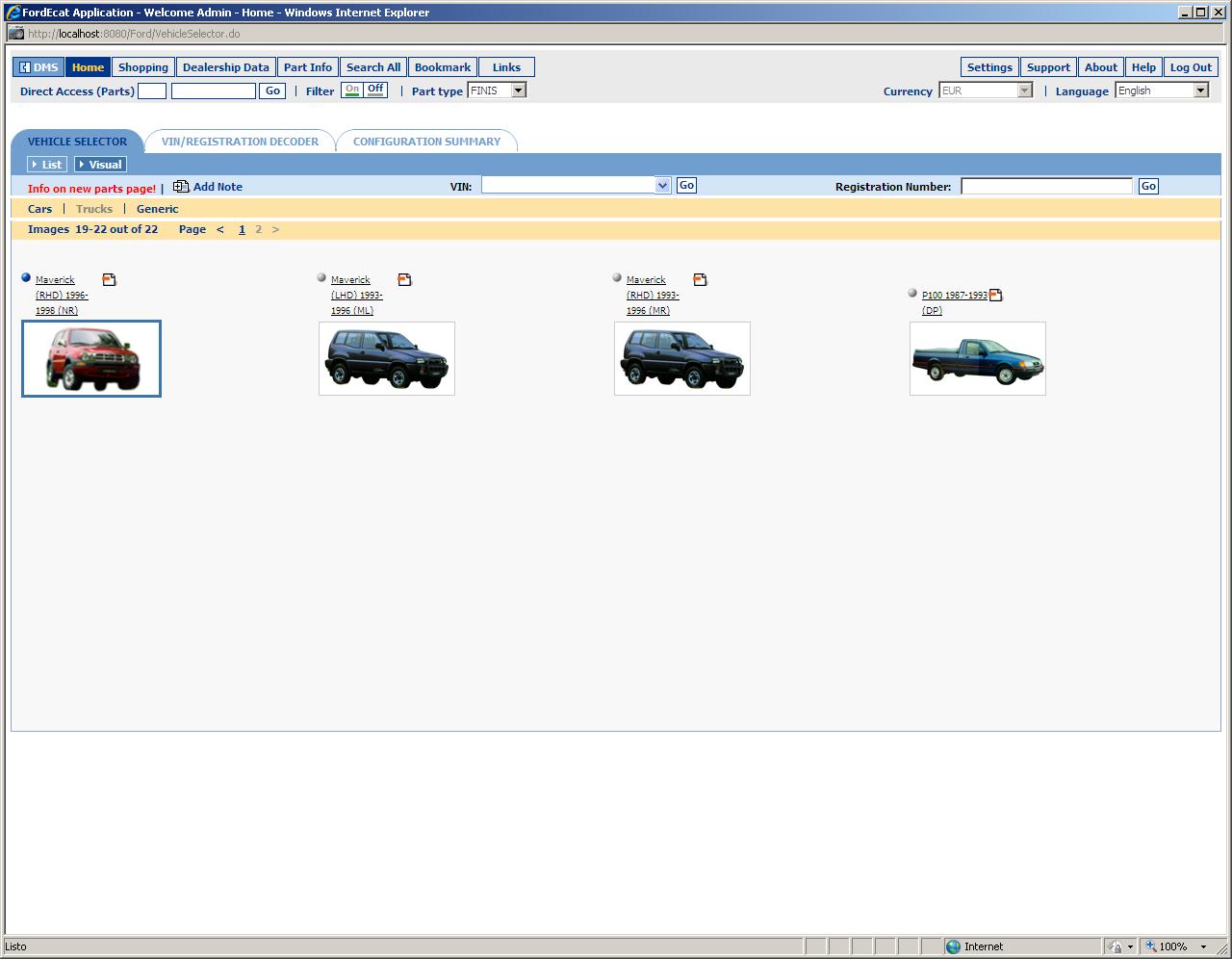Select Maverick (RHD) 1996-1998 (NR) radio button

pos(26,277)
